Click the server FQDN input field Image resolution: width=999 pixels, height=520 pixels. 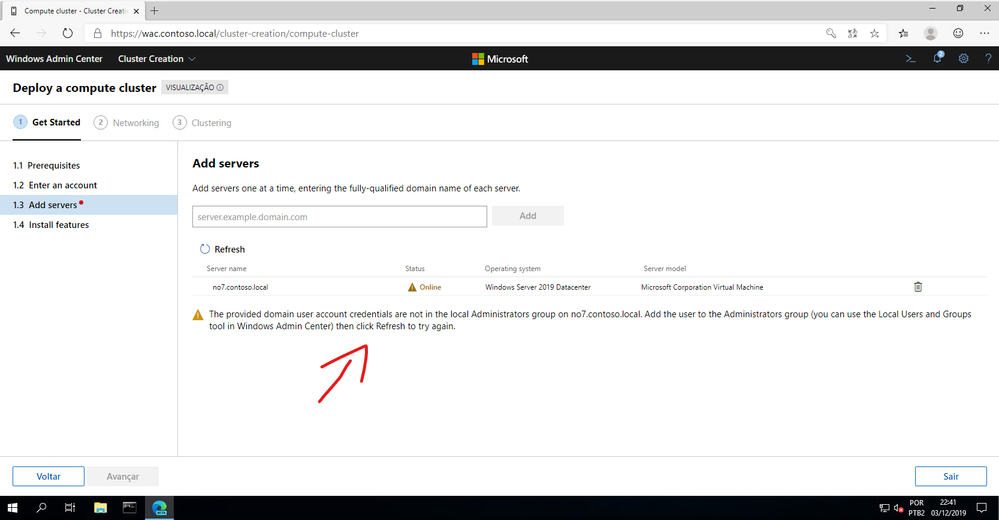coord(340,217)
